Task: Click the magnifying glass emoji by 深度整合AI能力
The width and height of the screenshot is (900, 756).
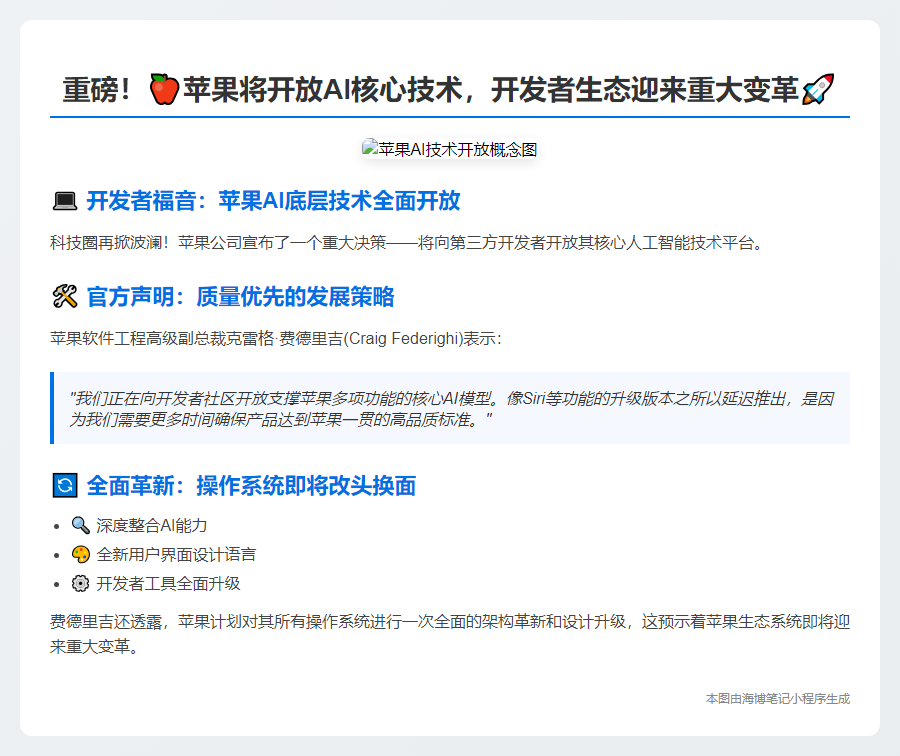Action: tap(80, 525)
